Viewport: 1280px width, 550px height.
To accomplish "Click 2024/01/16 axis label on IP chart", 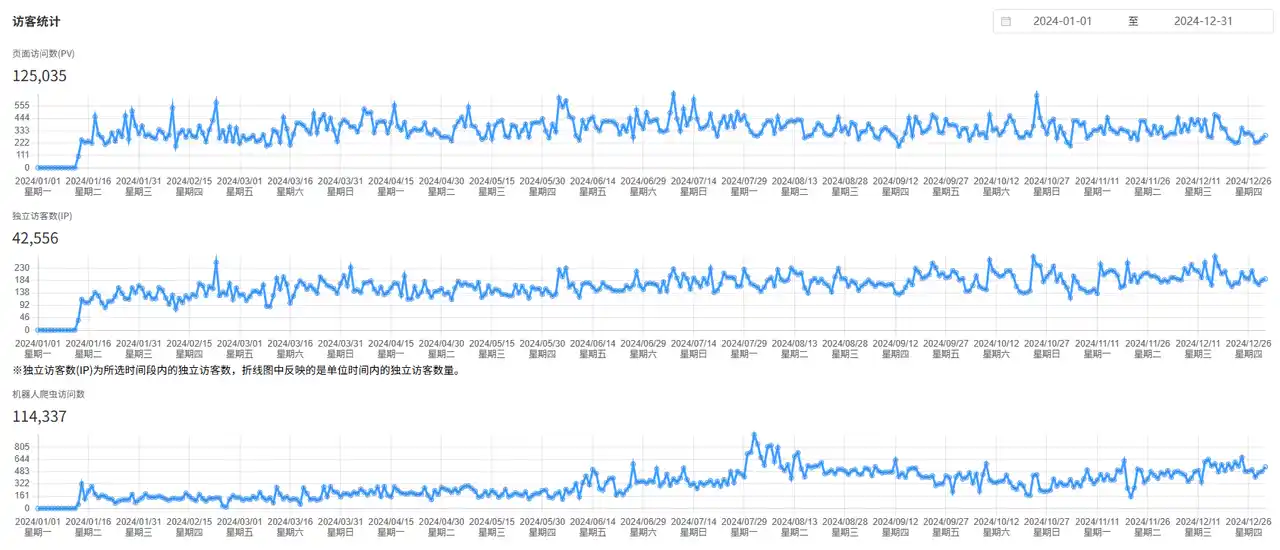I will [x=88, y=343].
